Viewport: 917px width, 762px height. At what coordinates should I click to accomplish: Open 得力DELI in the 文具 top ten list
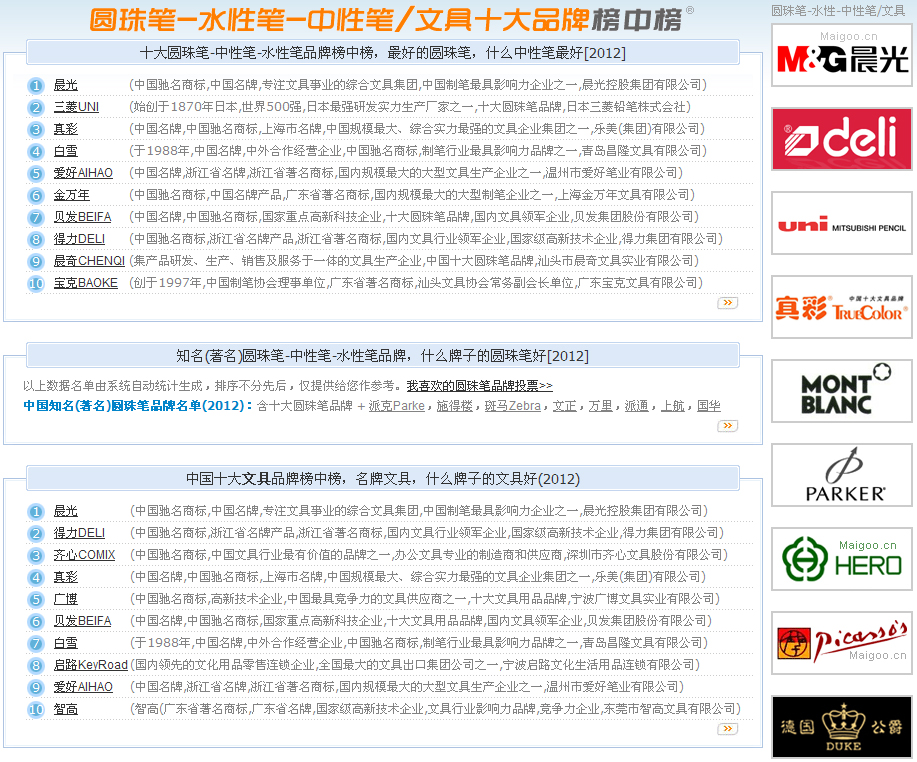coord(80,533)
